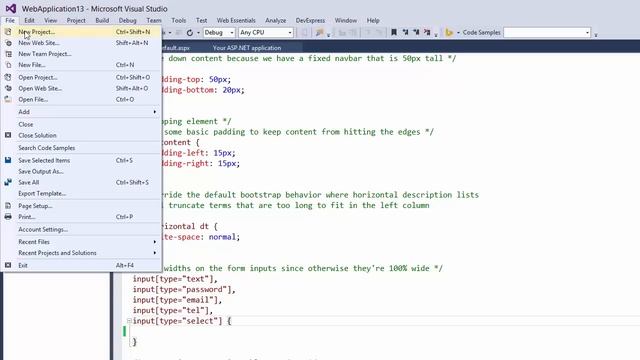The image size is (640, 360).
Task: Click the code line input[type="password"],
Action: pos(184,289)
